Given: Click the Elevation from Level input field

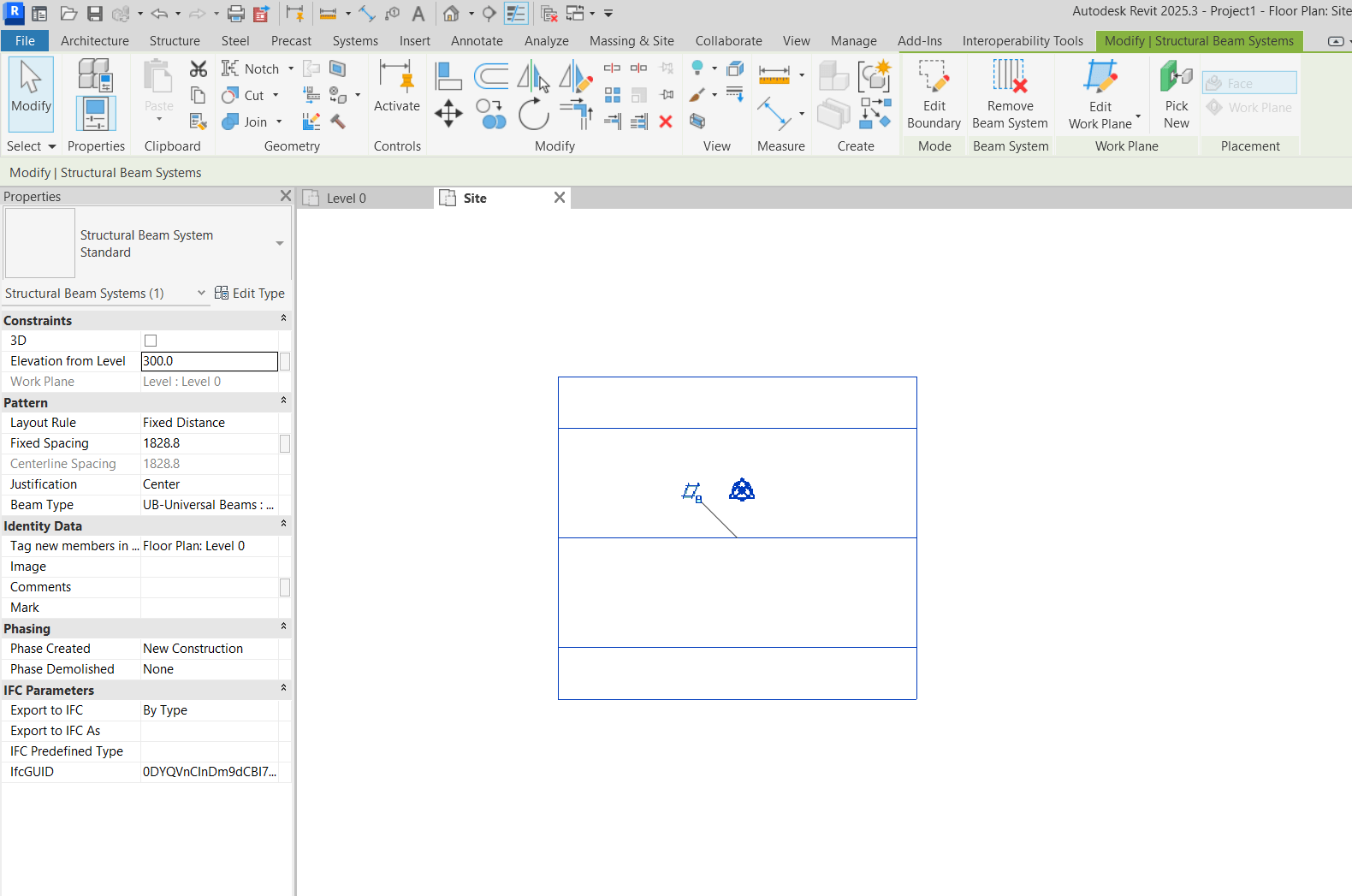Looking at the screenshot, I should 210,361.
